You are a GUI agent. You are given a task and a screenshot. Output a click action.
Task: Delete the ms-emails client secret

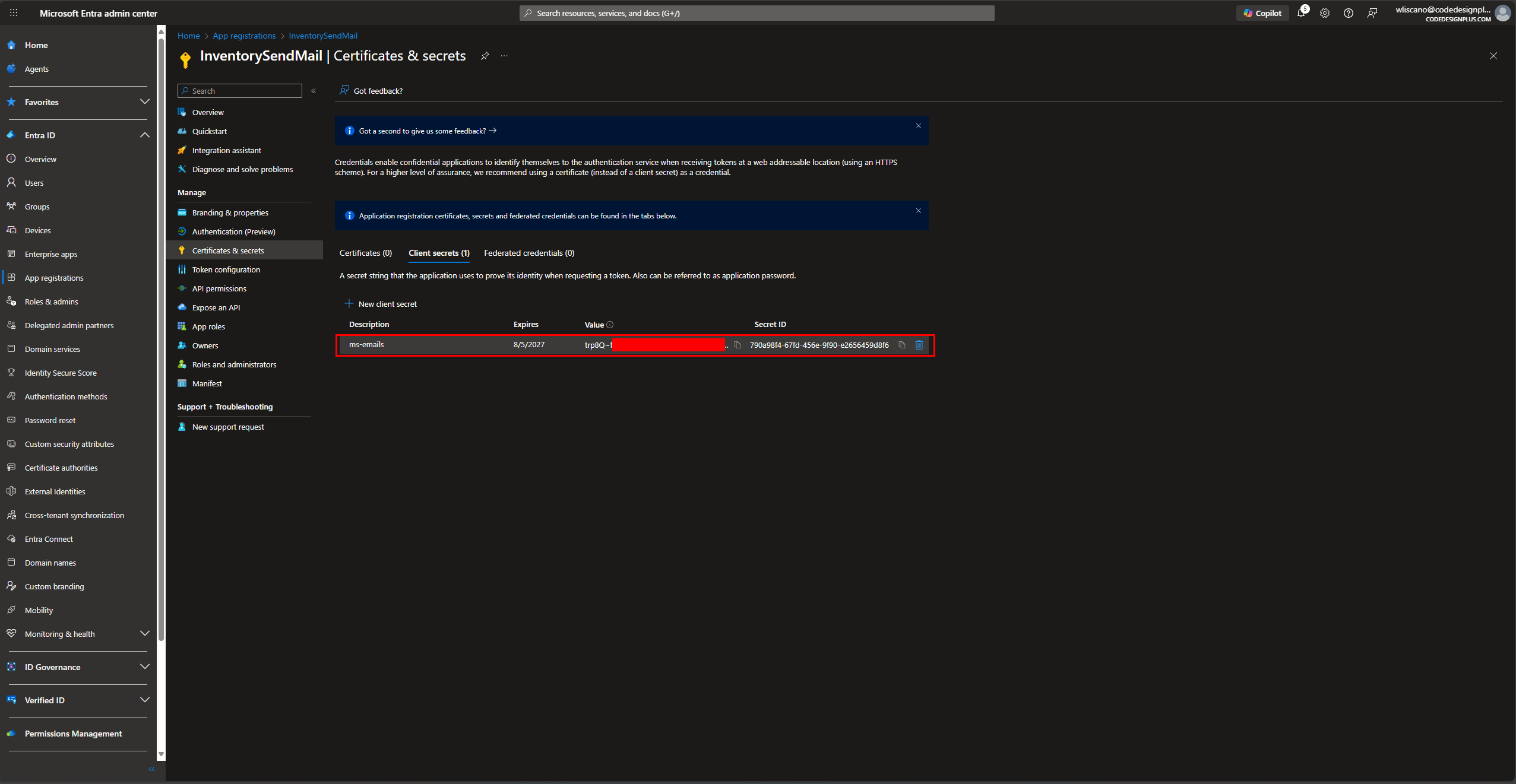point(919,345)
